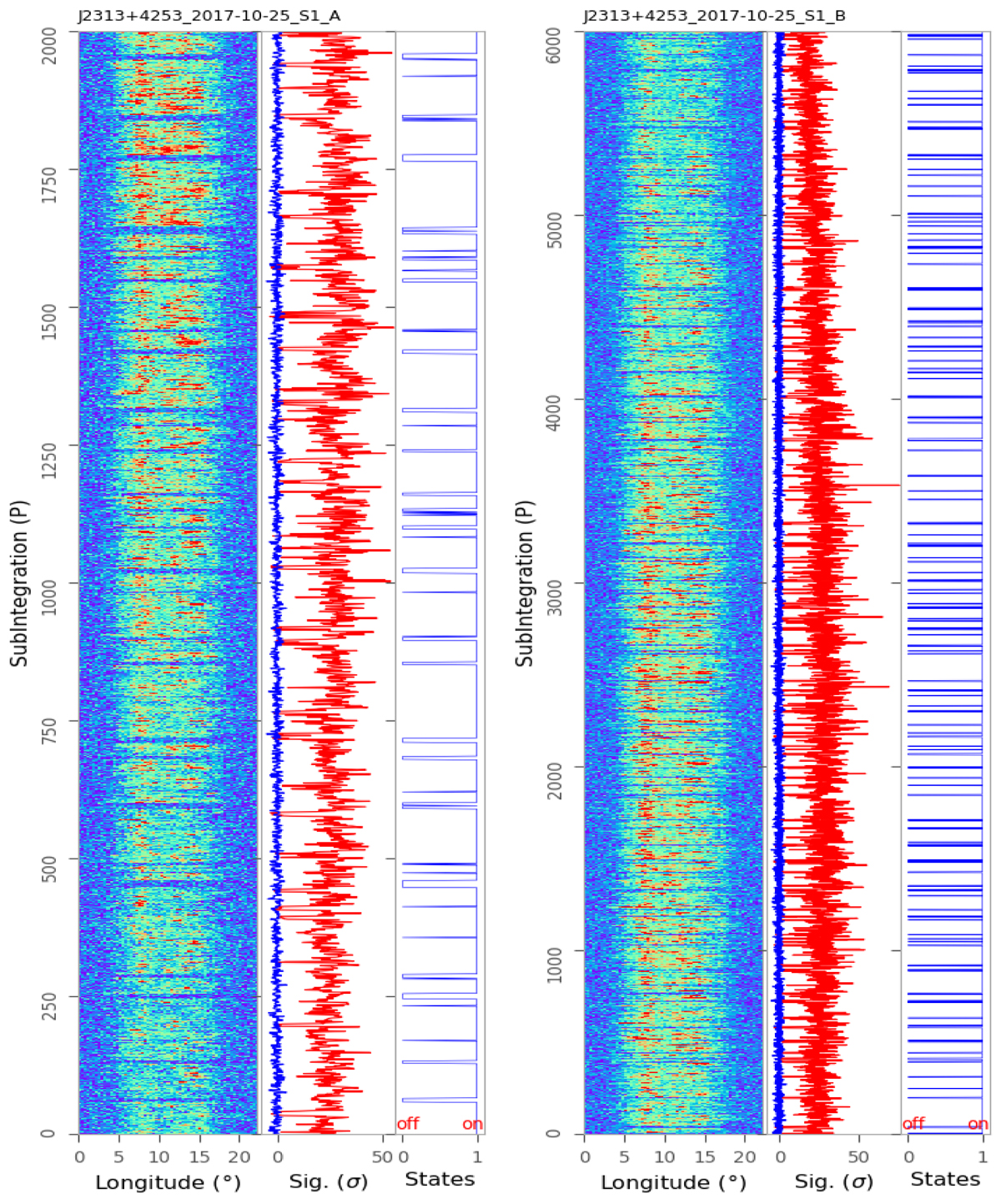Select the SubIntegration (P) axis label of S1_A
This screenshot has width=1001, height=1204.
19,582
